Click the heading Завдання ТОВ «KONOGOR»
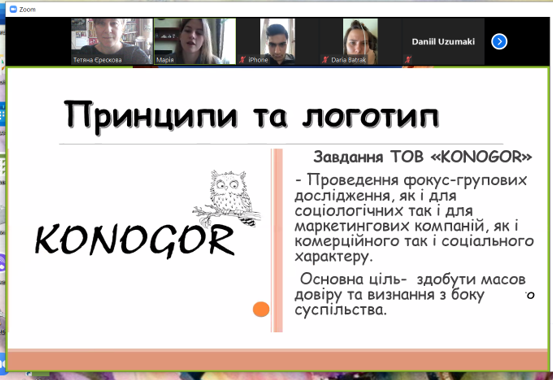The image size is (553, 380). pos(422,157)
